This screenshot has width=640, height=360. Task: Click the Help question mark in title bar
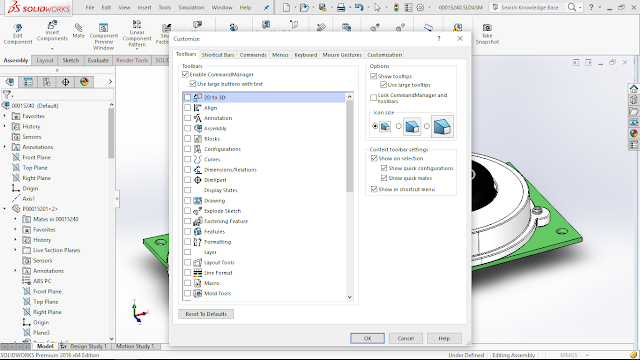click(591, 7)
